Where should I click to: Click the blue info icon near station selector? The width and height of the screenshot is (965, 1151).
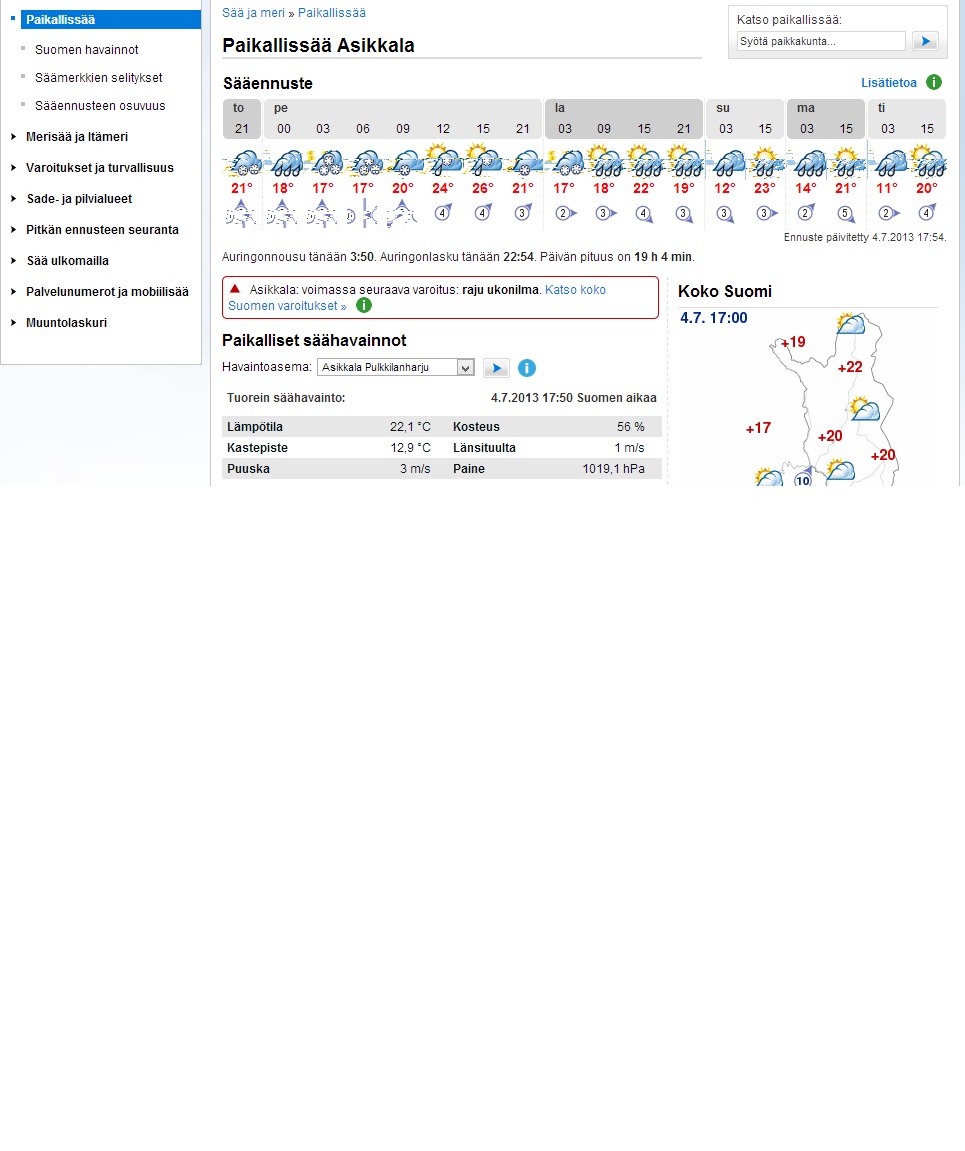tap(527, 368)
